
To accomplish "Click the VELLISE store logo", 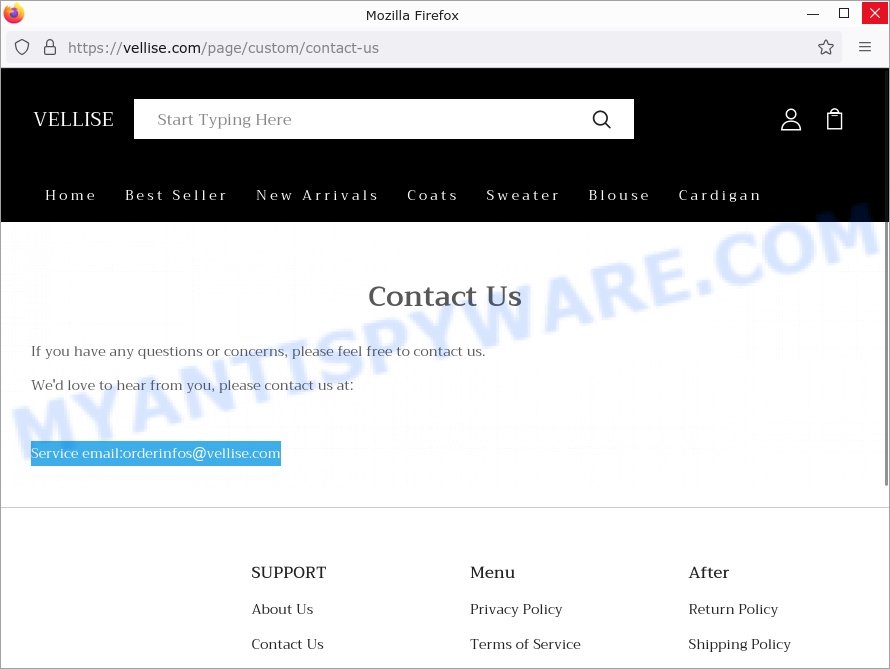I will pos(74,119).
